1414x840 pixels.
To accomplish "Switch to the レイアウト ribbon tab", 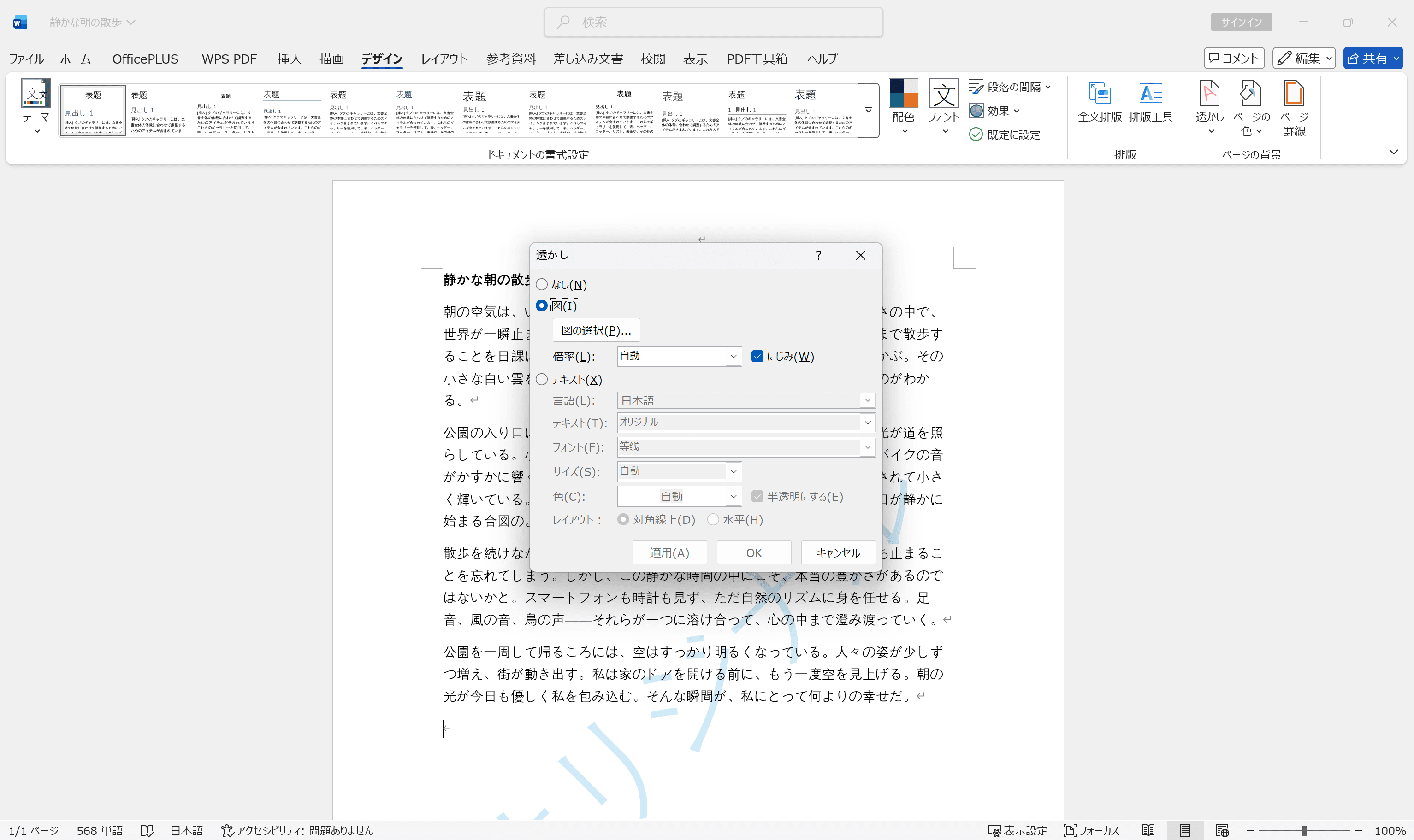I will [x=444, y=59].
